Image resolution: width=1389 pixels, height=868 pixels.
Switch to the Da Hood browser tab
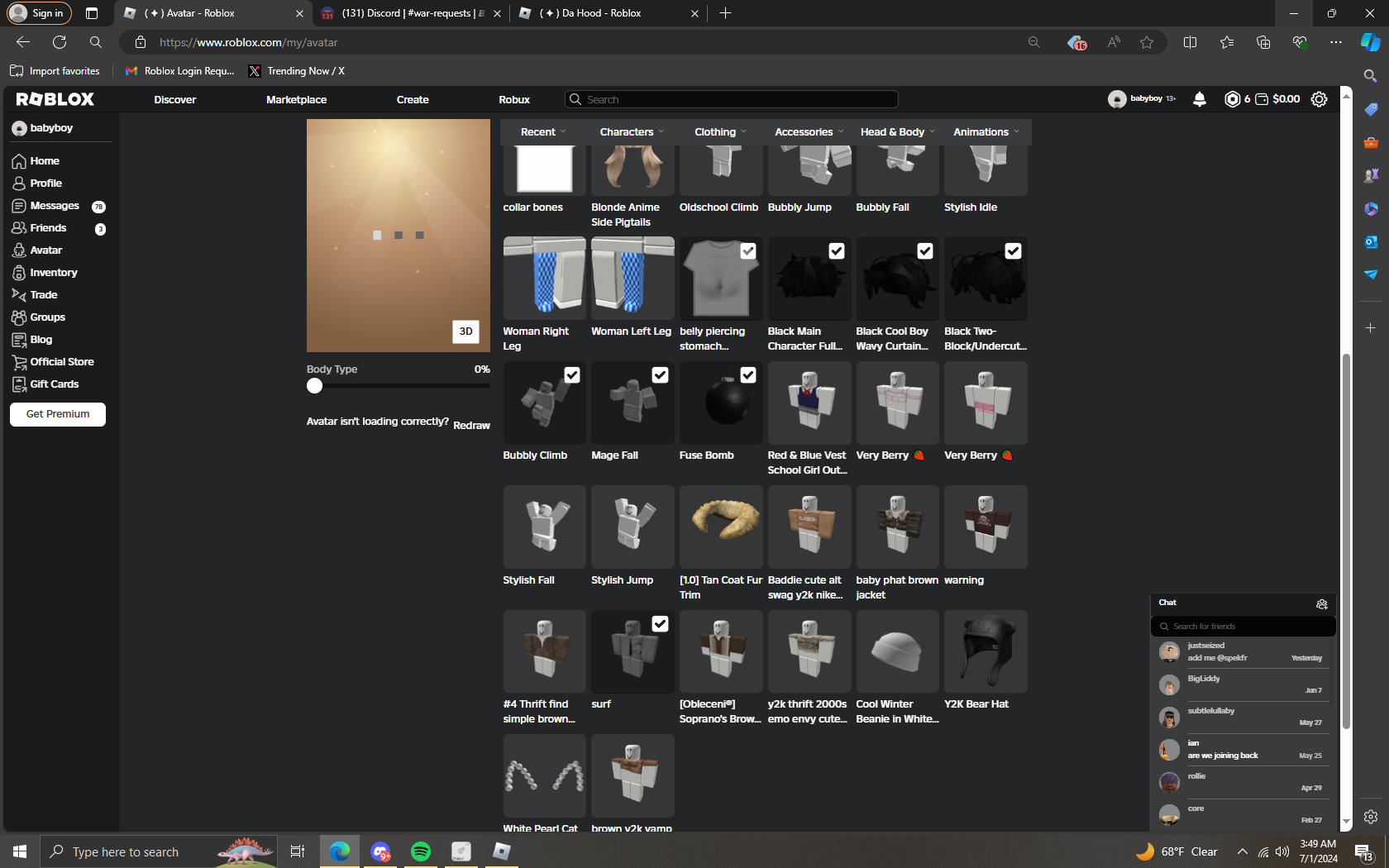point(608,13)
